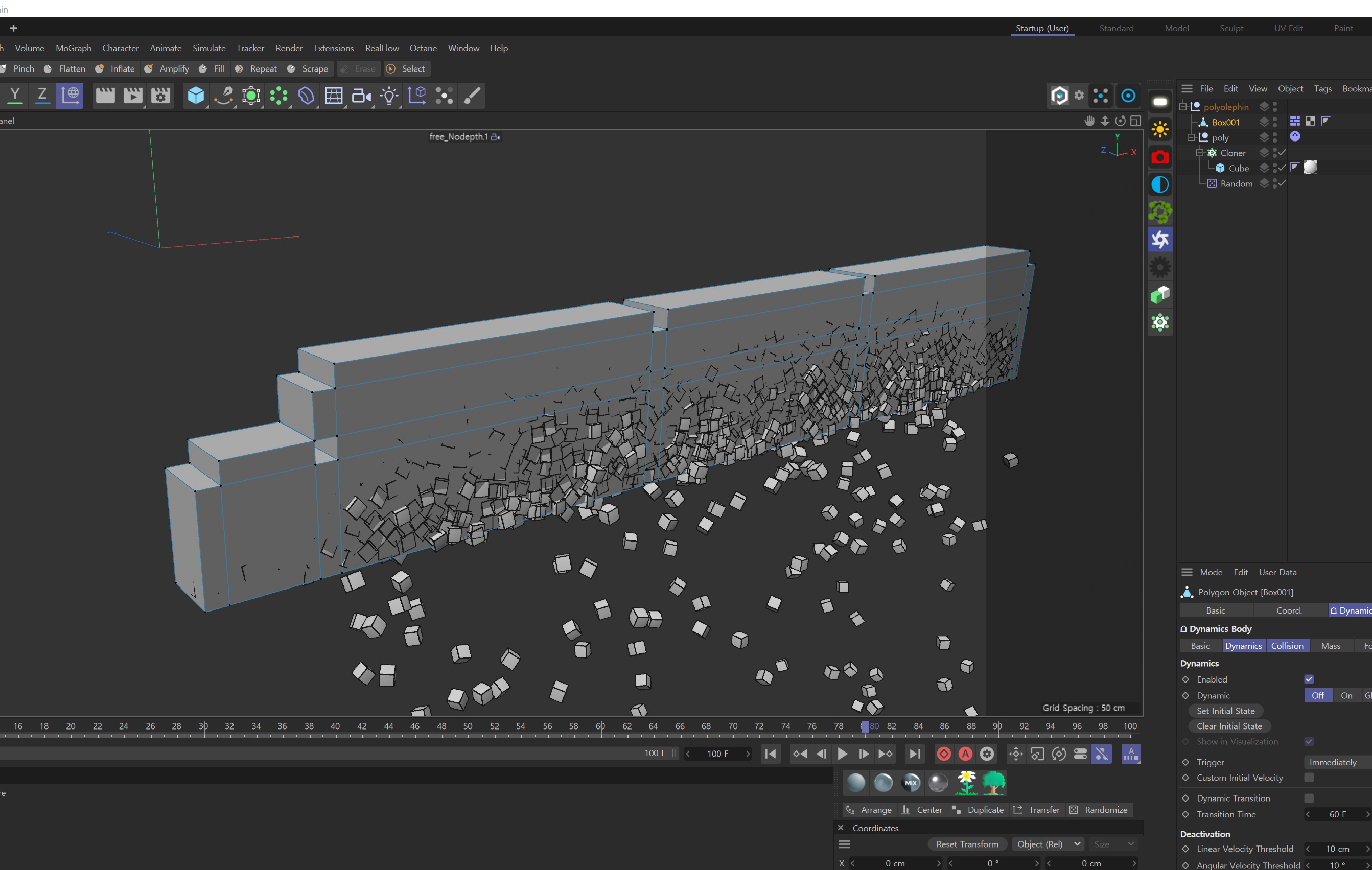Go to the start of the animation

(x=771, y=754)
